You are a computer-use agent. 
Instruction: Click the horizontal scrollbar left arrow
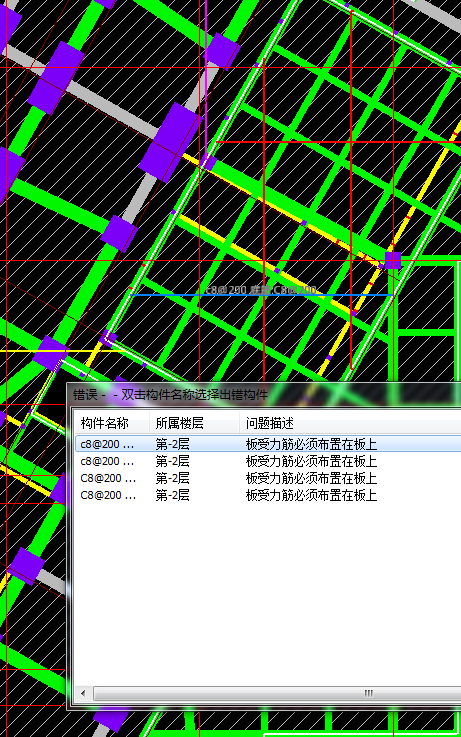click(x=84, y=693)
